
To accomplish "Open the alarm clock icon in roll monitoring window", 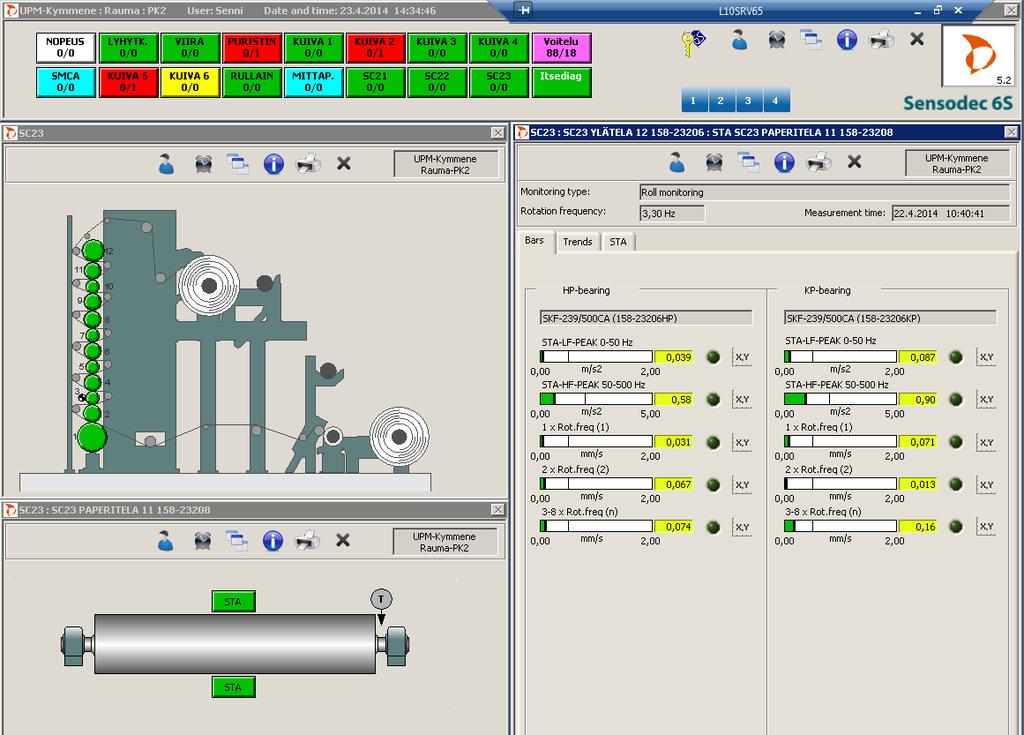I will (x=714, y=162).
